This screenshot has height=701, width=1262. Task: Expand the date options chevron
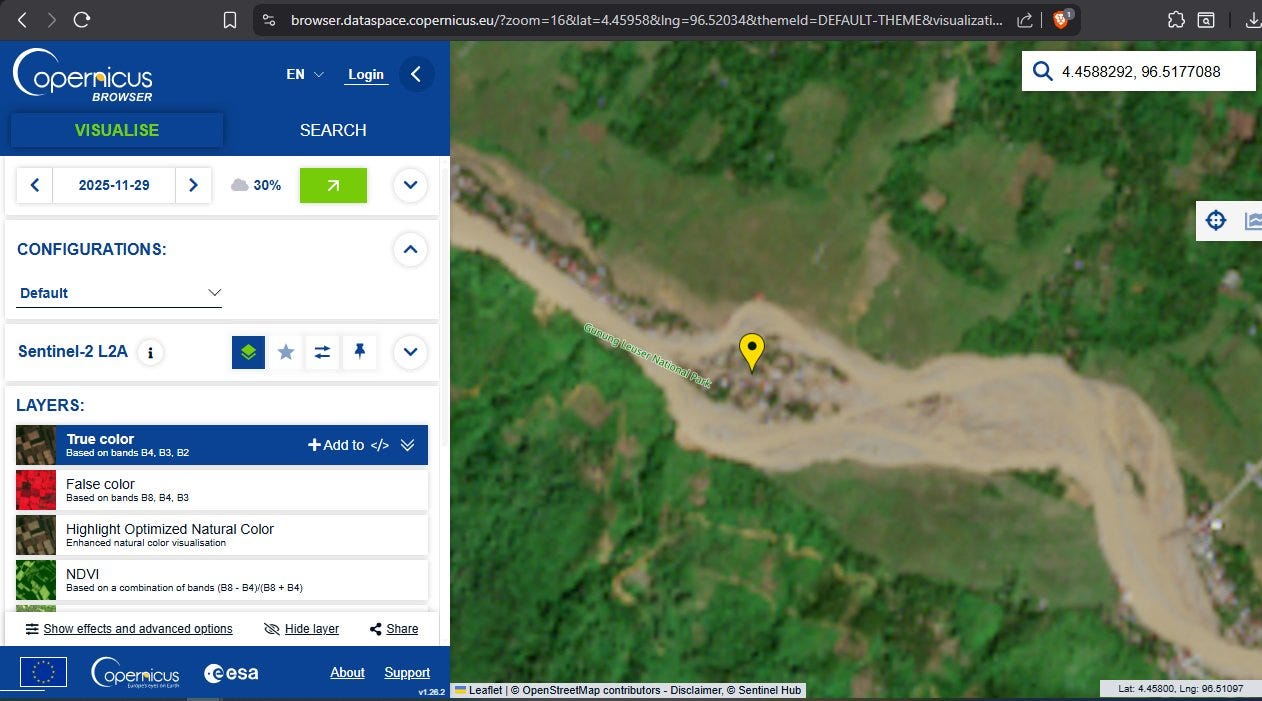pos(410,185)
